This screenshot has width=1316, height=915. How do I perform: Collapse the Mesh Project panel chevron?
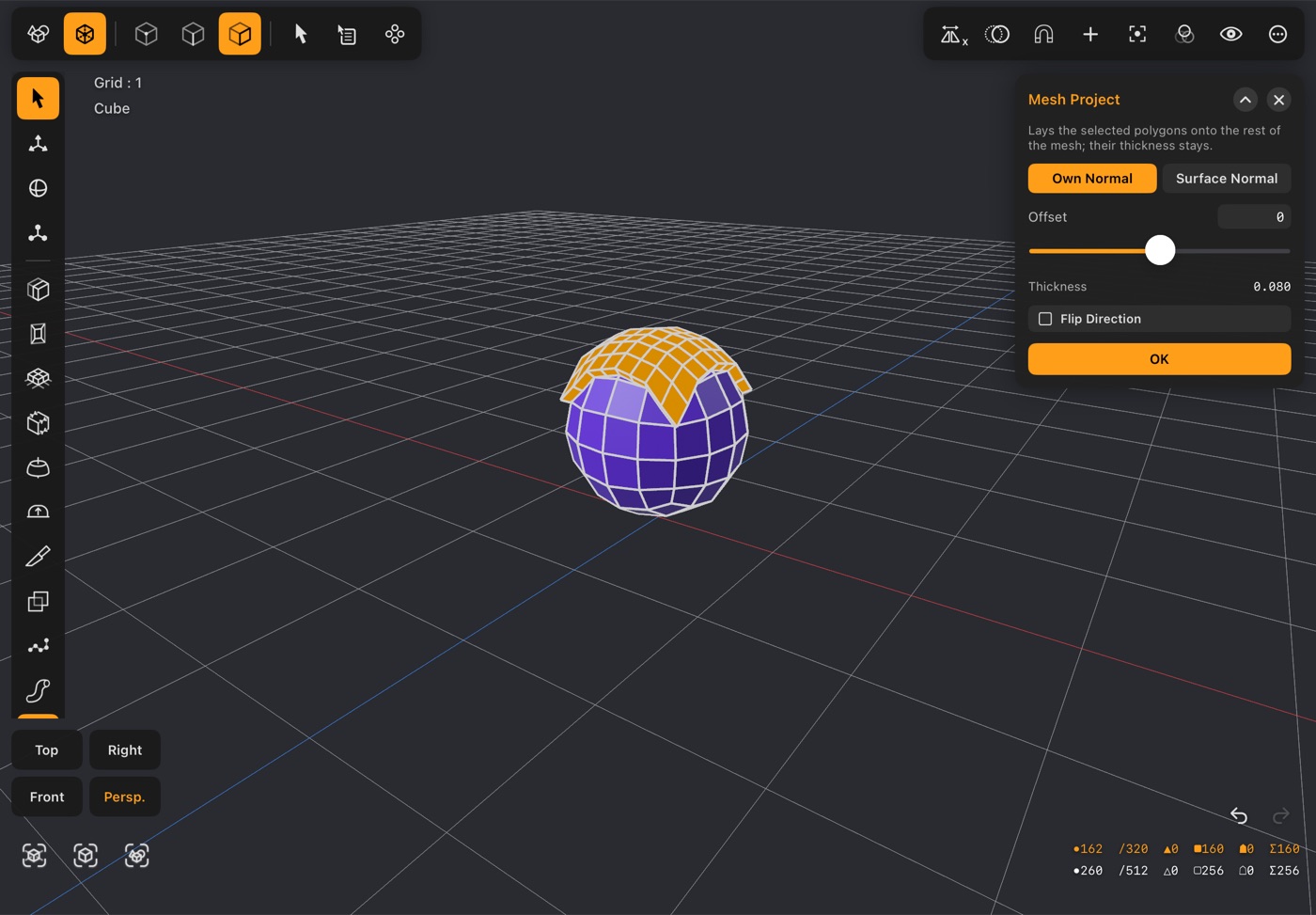click(x=1245, y=100)
